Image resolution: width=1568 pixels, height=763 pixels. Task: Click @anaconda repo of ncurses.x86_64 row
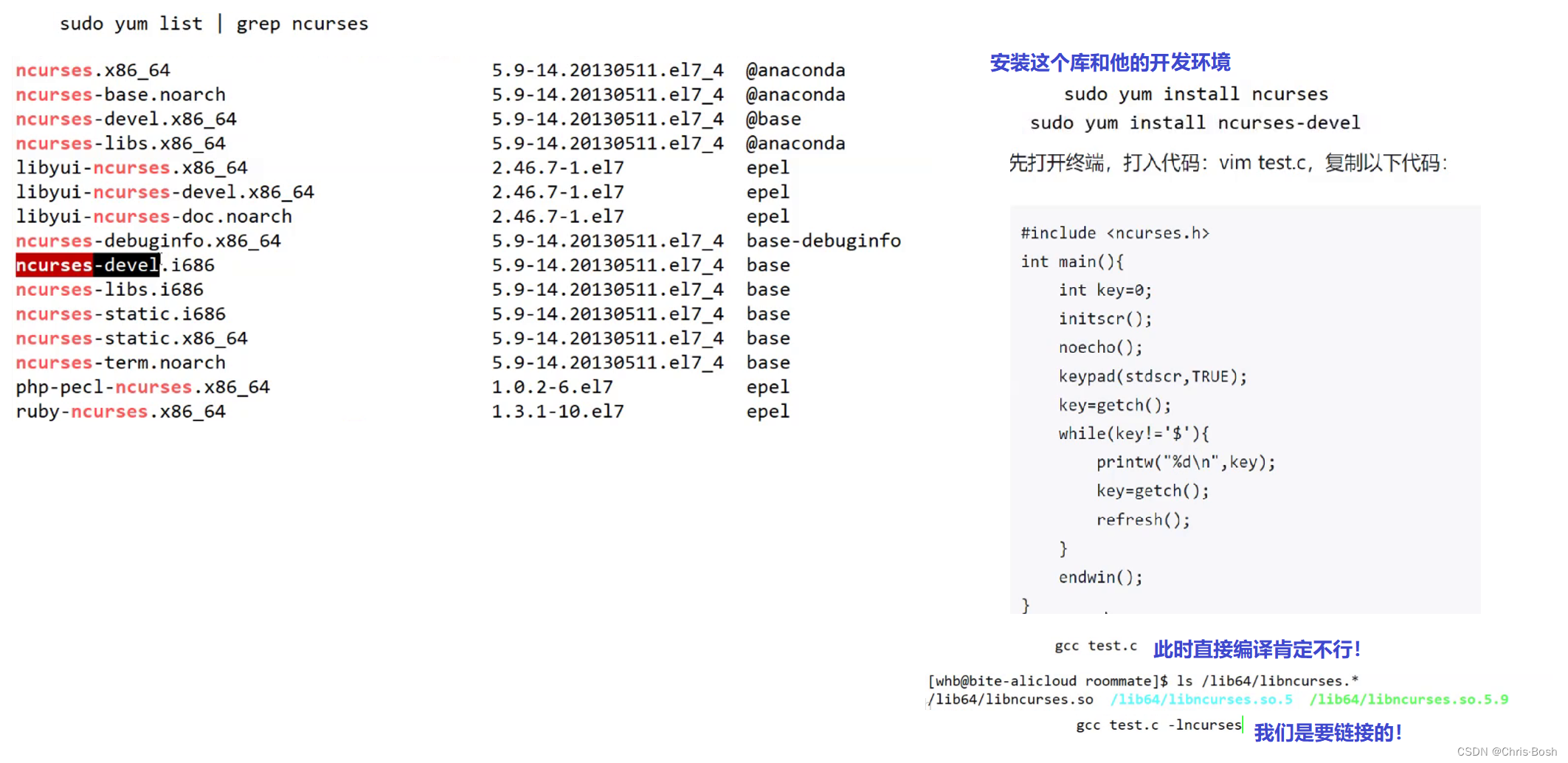pyautogui.click(x=795, y=70)
